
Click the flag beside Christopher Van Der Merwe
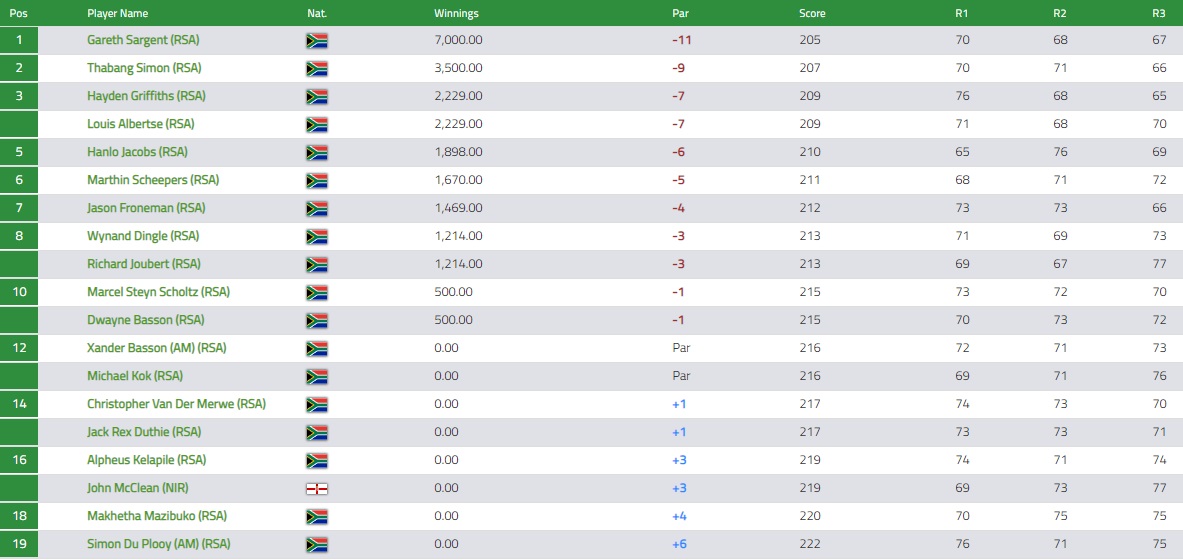click(x=317, y=405)
